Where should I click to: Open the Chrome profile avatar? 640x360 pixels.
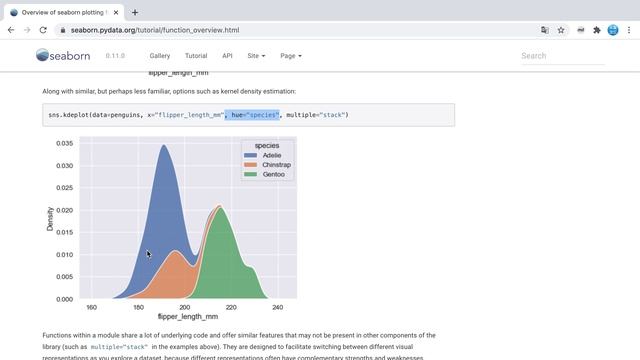point(613,30)
